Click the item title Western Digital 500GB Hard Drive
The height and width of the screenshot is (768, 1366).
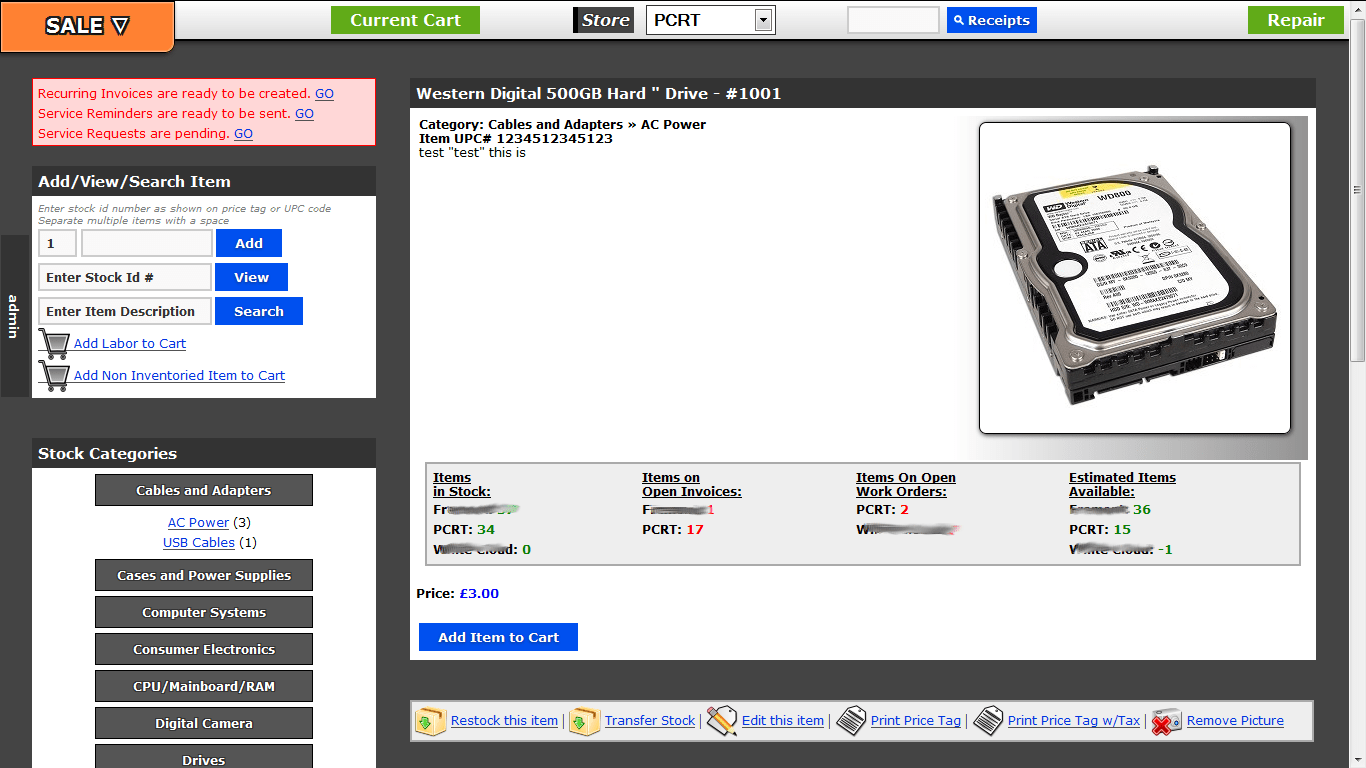(x=599, y=94)
